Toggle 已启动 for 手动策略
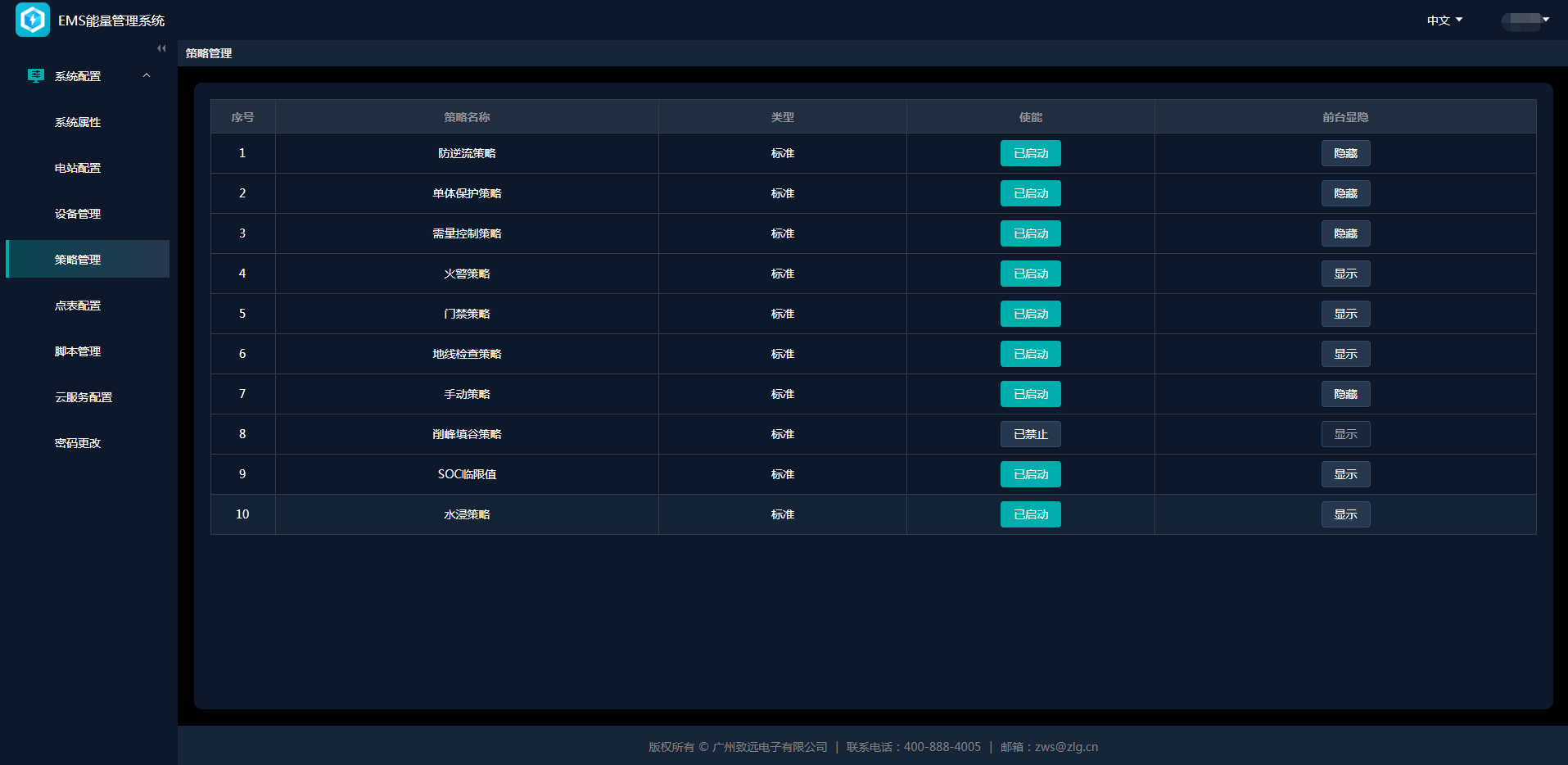Screen dimensions: 1568x765 (1031, 394)
